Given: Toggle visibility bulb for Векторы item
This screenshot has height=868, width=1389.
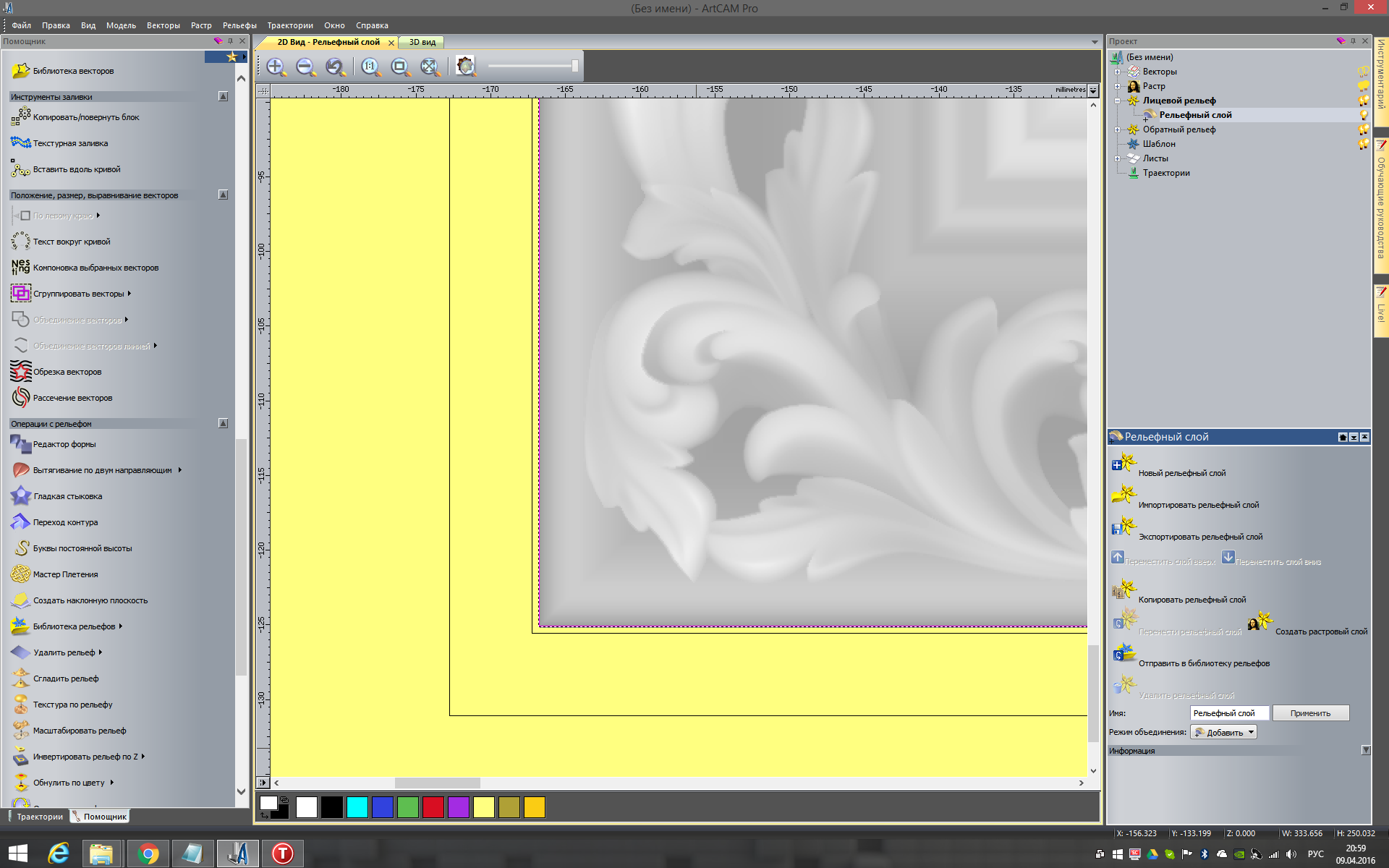Looking at the screenshot, I should tap(1364, 72).
